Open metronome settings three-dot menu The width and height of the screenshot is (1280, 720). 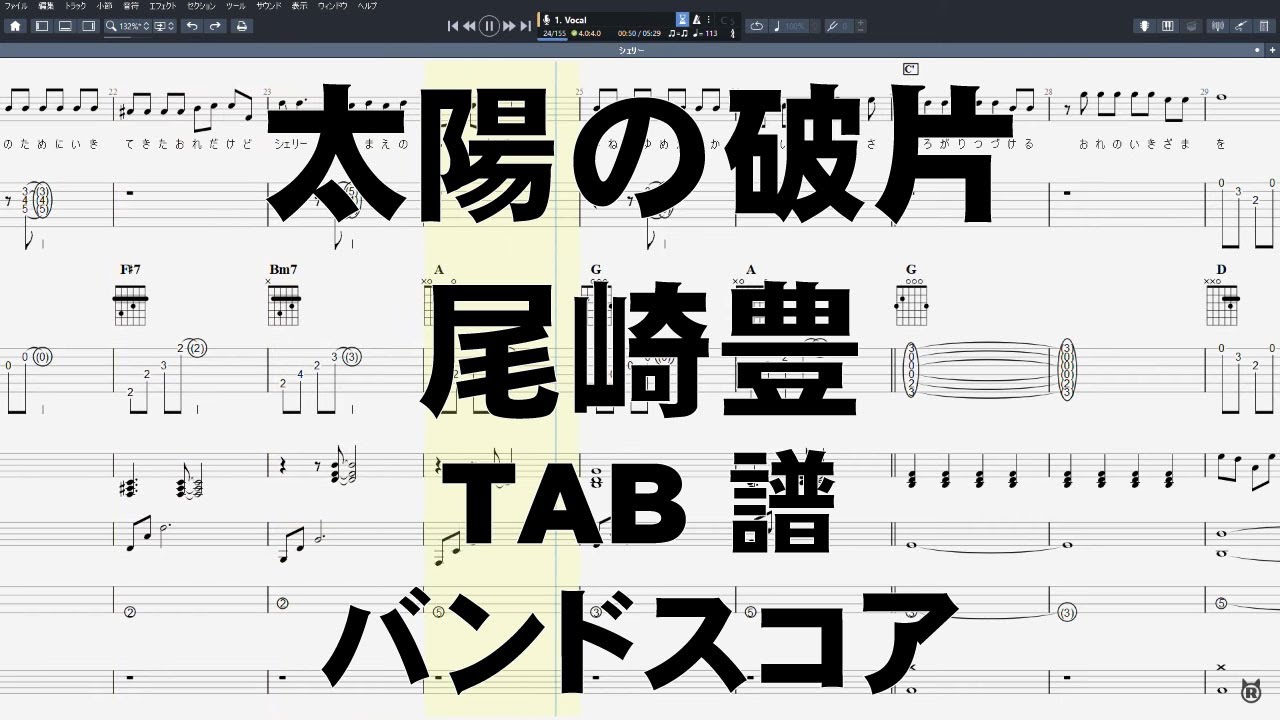(x=709, y=19)
